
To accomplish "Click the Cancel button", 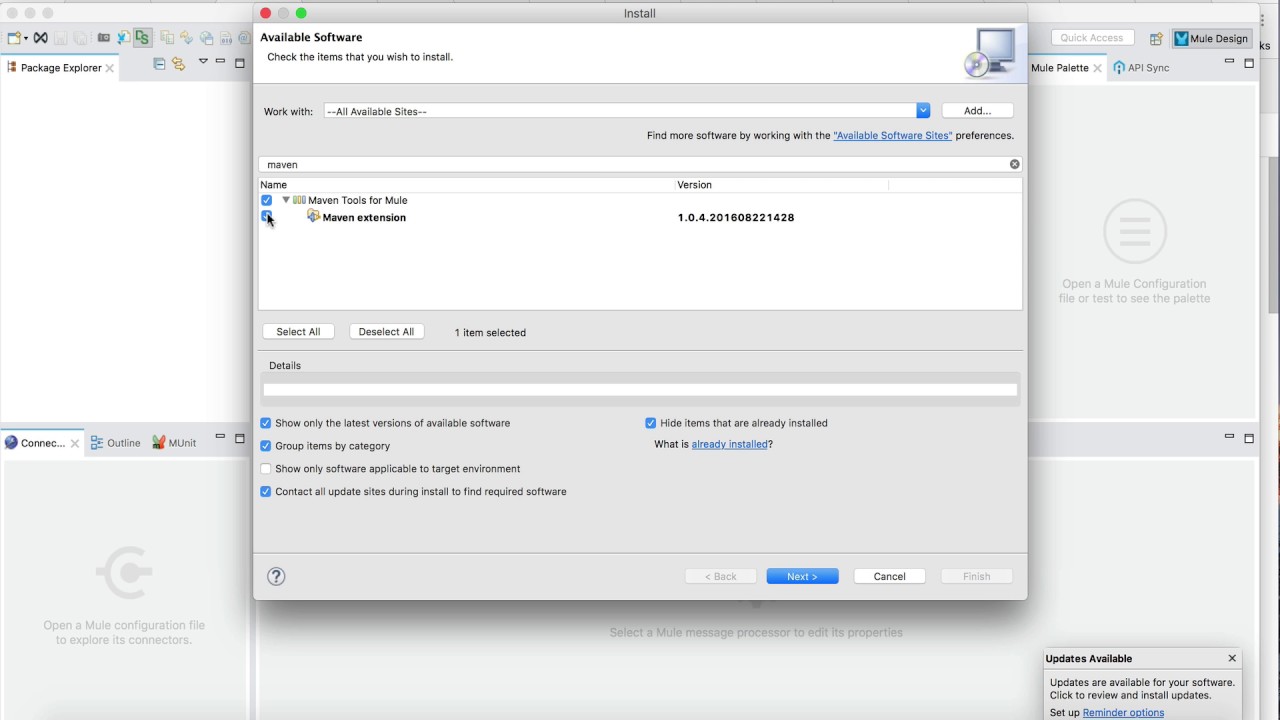I will pos(889,576).
